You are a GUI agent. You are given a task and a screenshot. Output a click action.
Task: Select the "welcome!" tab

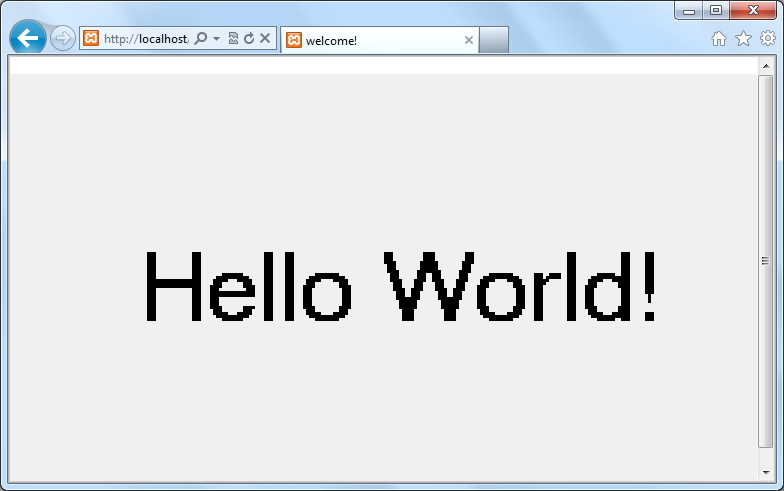(x=370, y=40)
